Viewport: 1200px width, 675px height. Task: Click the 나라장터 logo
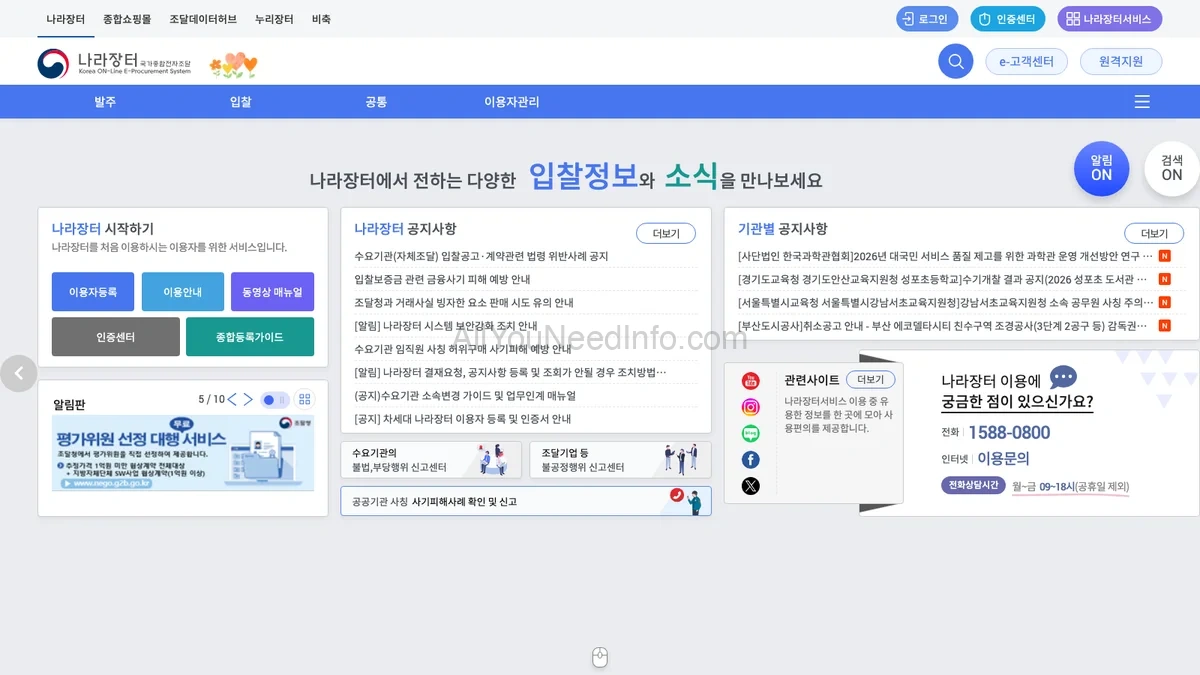[114, 64]
